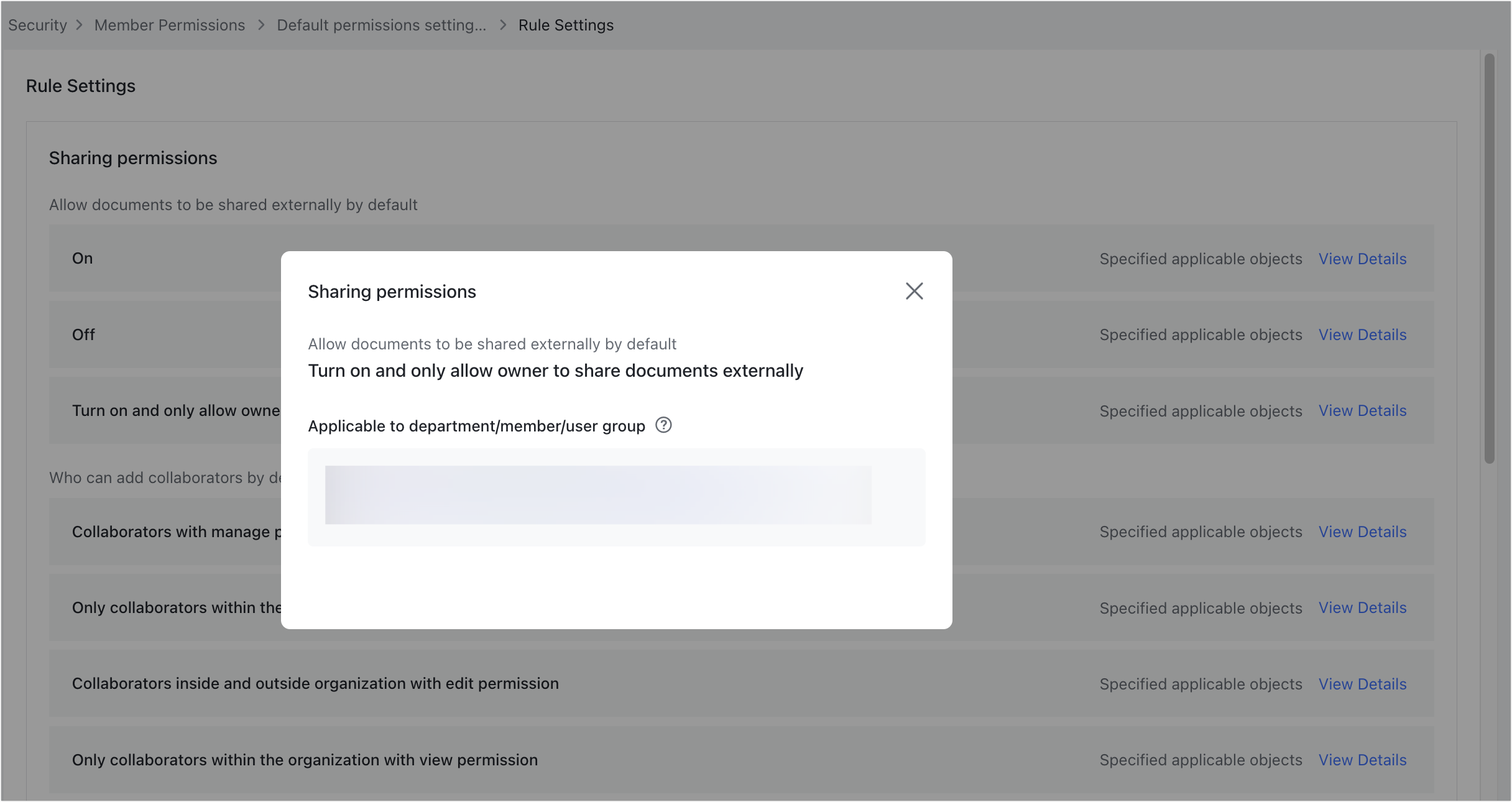The image size is (1512, 802).
Task: Close the Sharing permissions dialog
Action: click(x=914, y=291)
